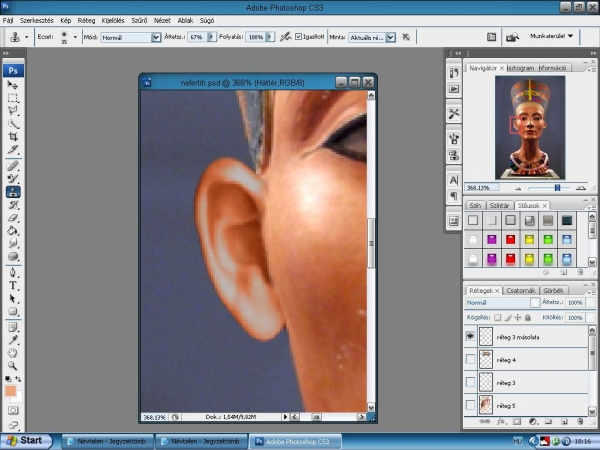This screenshot has width=600, height=450.
Task: Click the airbrush icon in options bar
Action: pyautogui.click(x=285, y=37)
